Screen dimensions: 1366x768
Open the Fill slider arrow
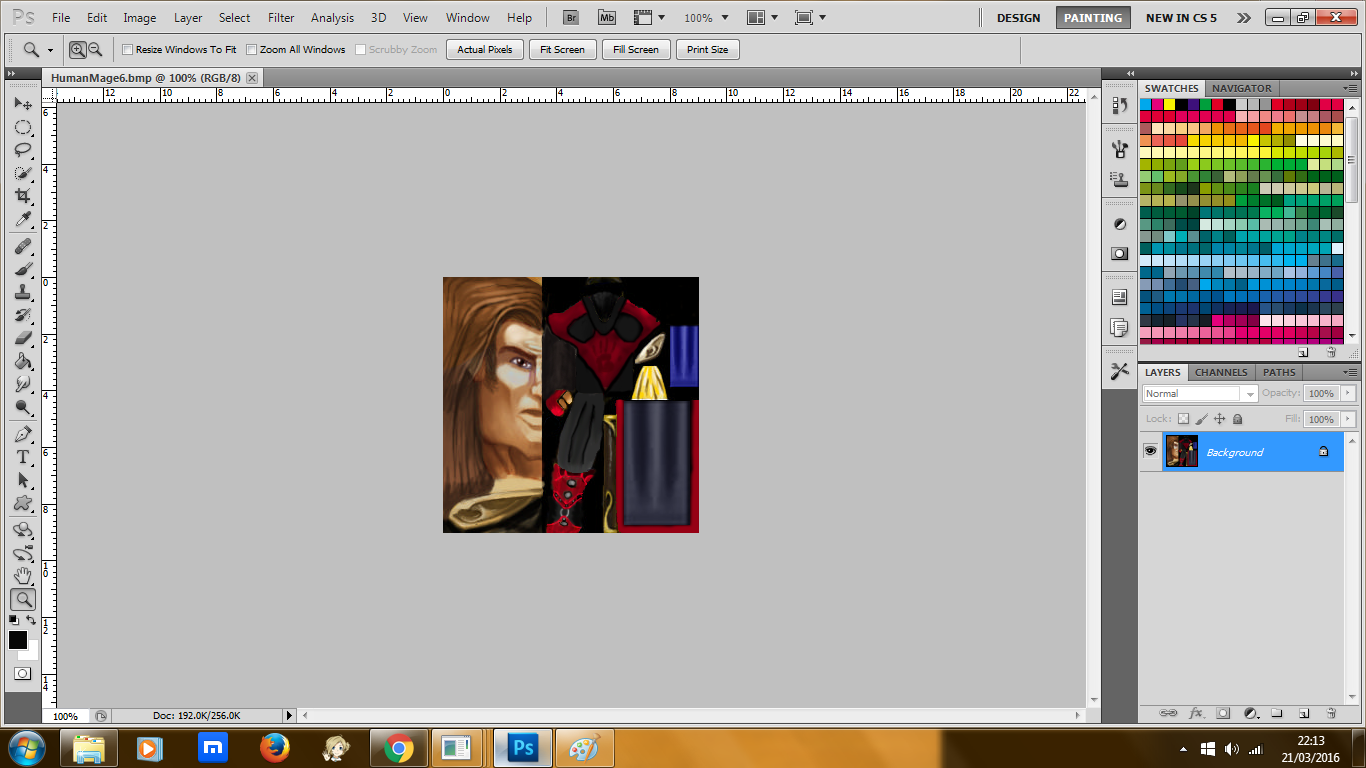[x=1348, y=419]
